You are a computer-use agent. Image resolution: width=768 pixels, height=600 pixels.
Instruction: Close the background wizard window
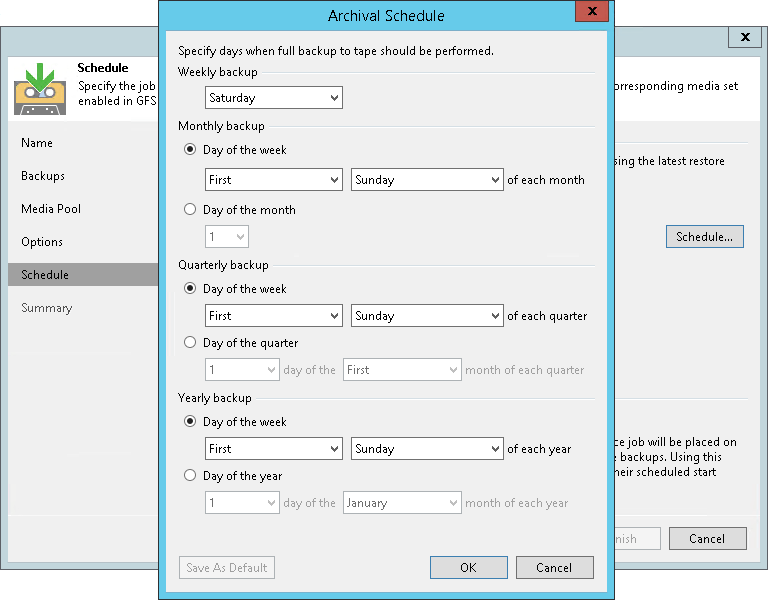click(745, 37)
